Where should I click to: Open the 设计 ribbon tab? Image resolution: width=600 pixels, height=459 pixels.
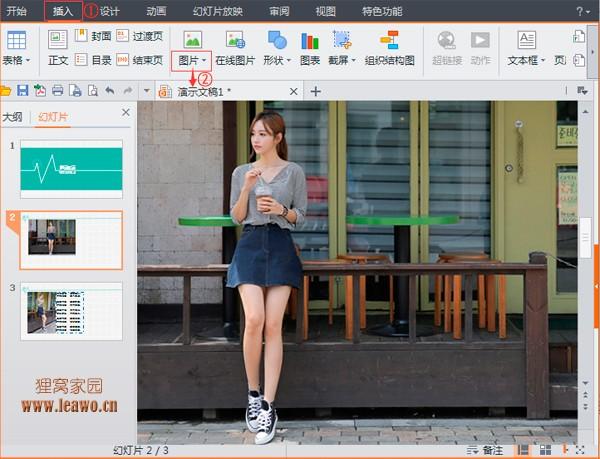[x=110, y=11]
